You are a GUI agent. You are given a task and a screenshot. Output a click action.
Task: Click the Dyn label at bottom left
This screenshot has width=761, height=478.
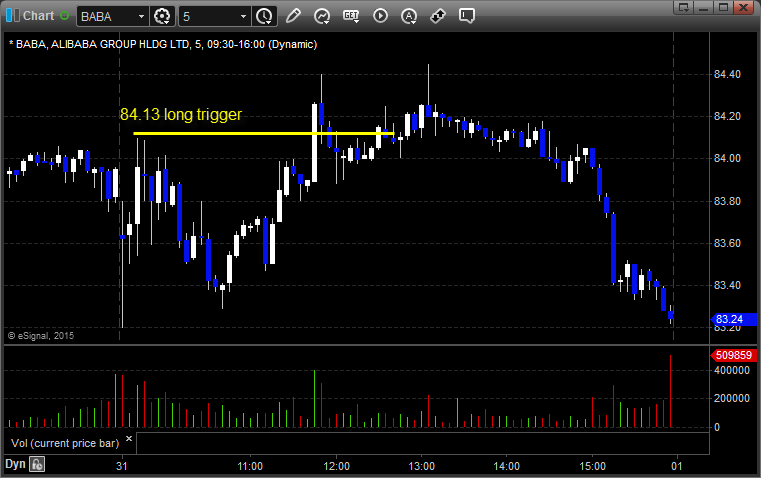pos(15,464)
